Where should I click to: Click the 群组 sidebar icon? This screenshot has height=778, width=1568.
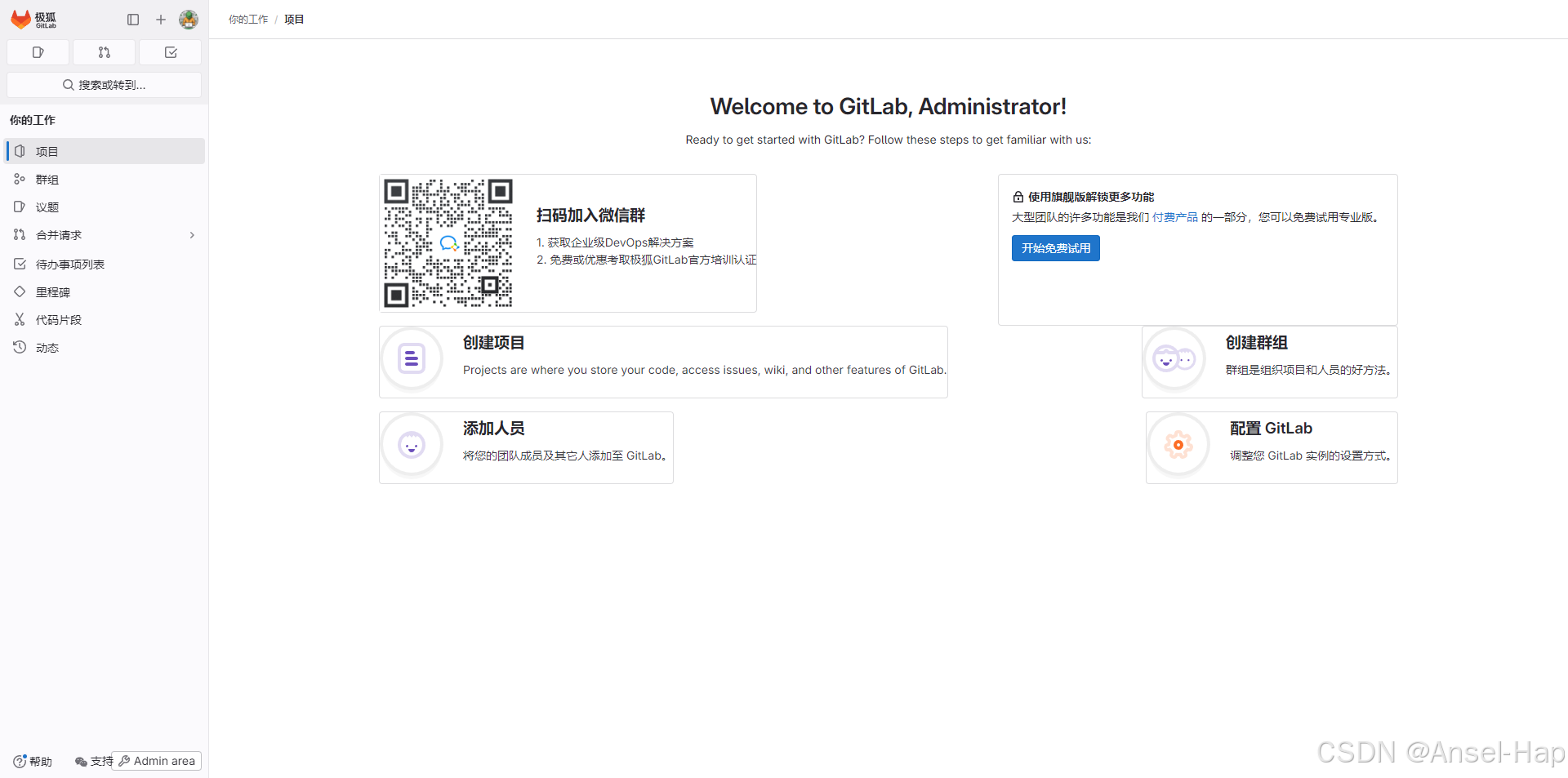[x=20, y=179]
